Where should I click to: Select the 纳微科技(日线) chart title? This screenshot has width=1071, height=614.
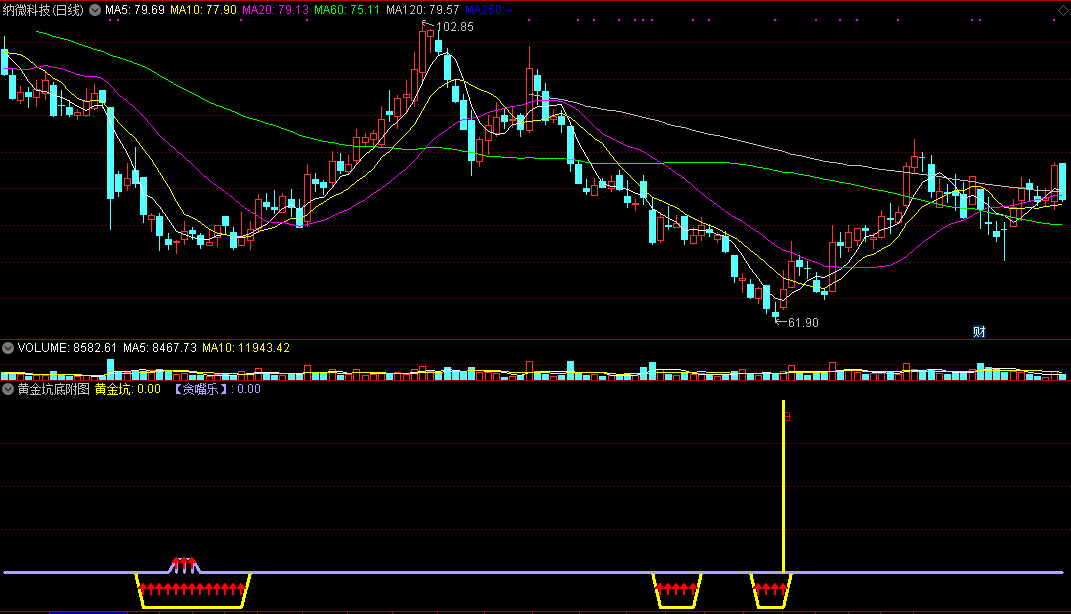pos(43,10)
